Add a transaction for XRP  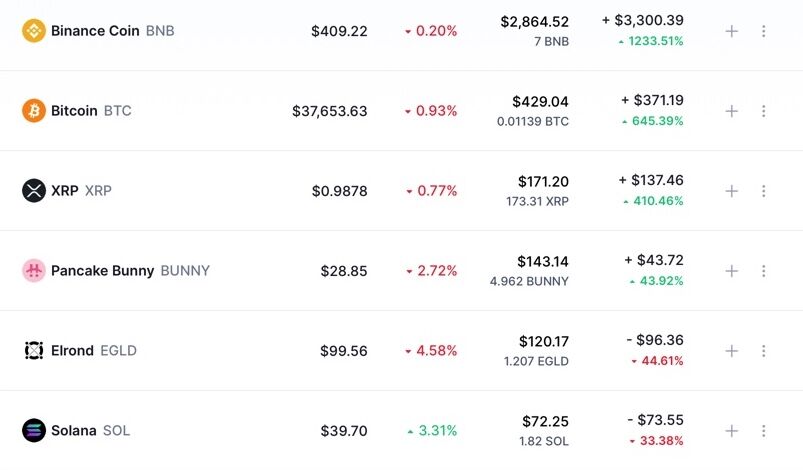(x=731, y=191)
